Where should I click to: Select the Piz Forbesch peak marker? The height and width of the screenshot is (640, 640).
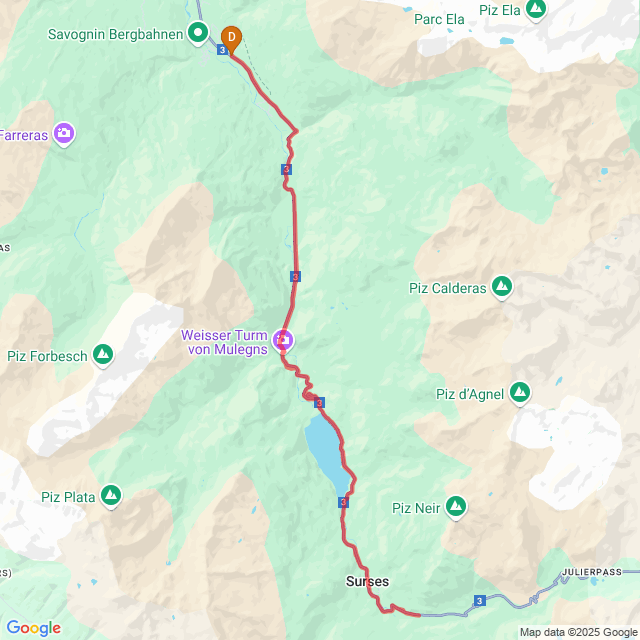103,355
